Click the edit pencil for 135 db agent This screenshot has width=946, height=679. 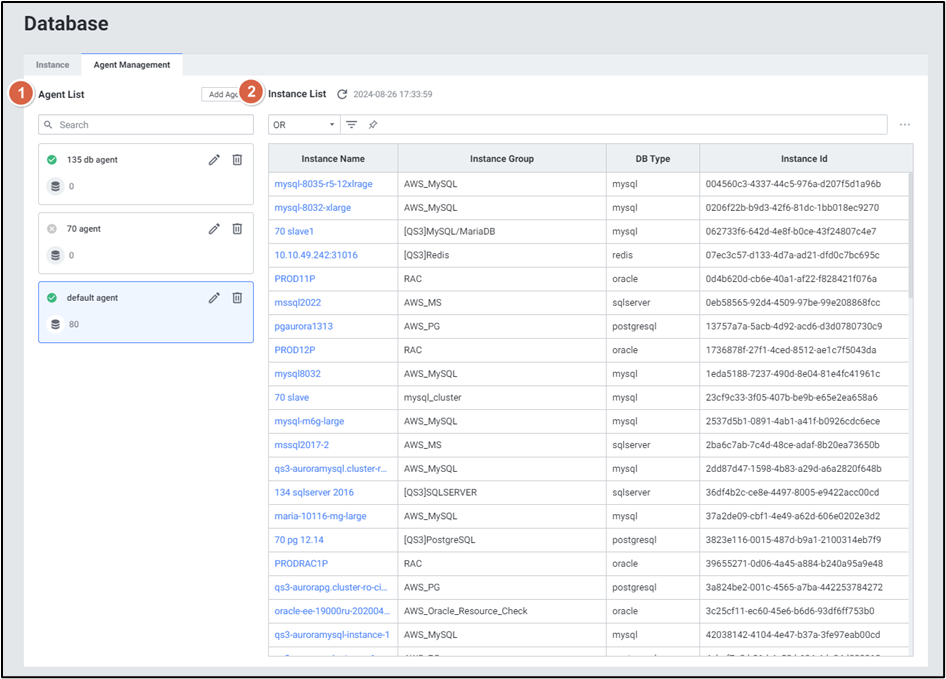(214, 160)
